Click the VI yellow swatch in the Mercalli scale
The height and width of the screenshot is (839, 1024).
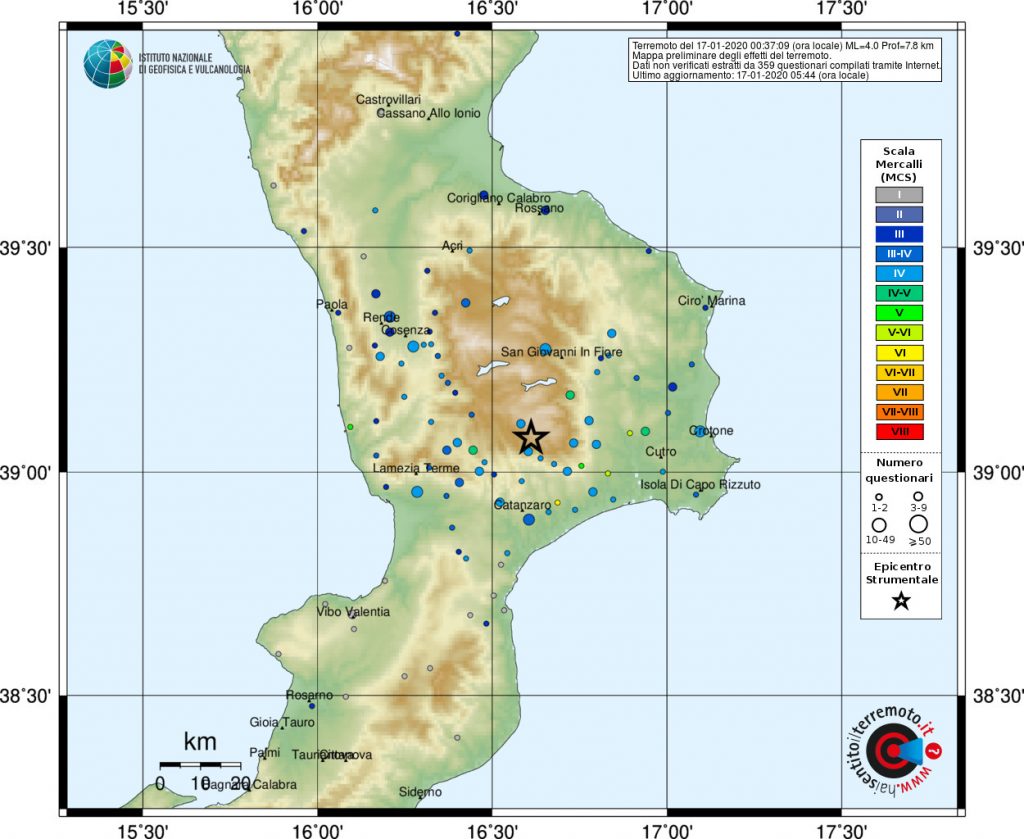click(898, 352)
